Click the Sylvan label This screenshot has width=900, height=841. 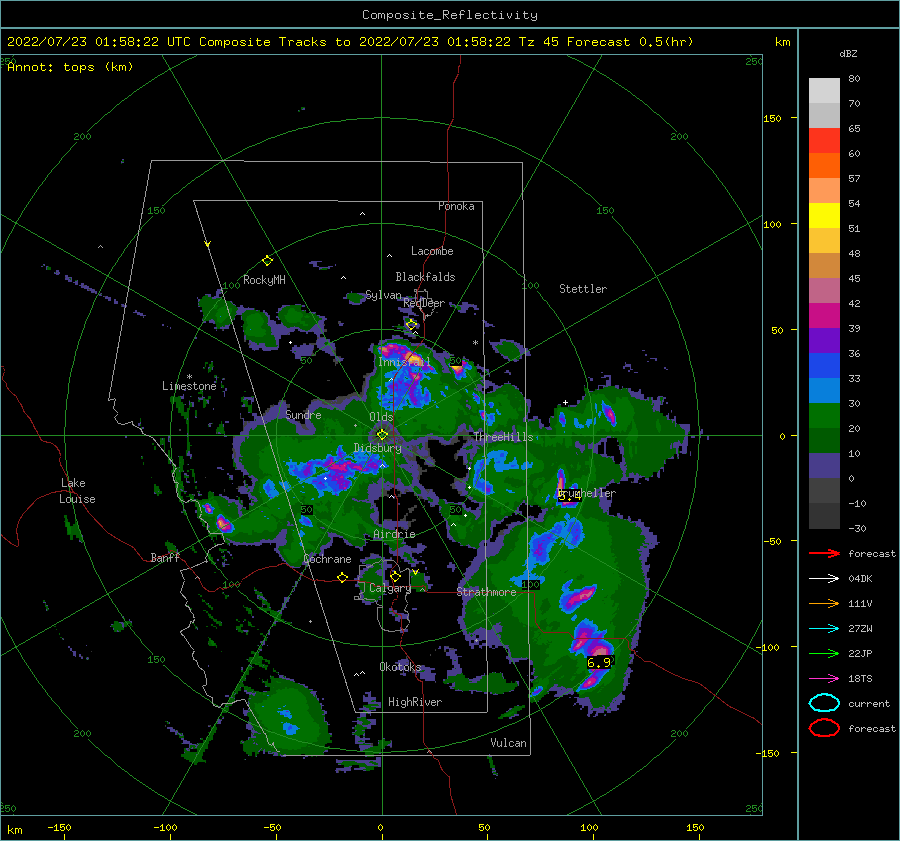click(383, 295)
